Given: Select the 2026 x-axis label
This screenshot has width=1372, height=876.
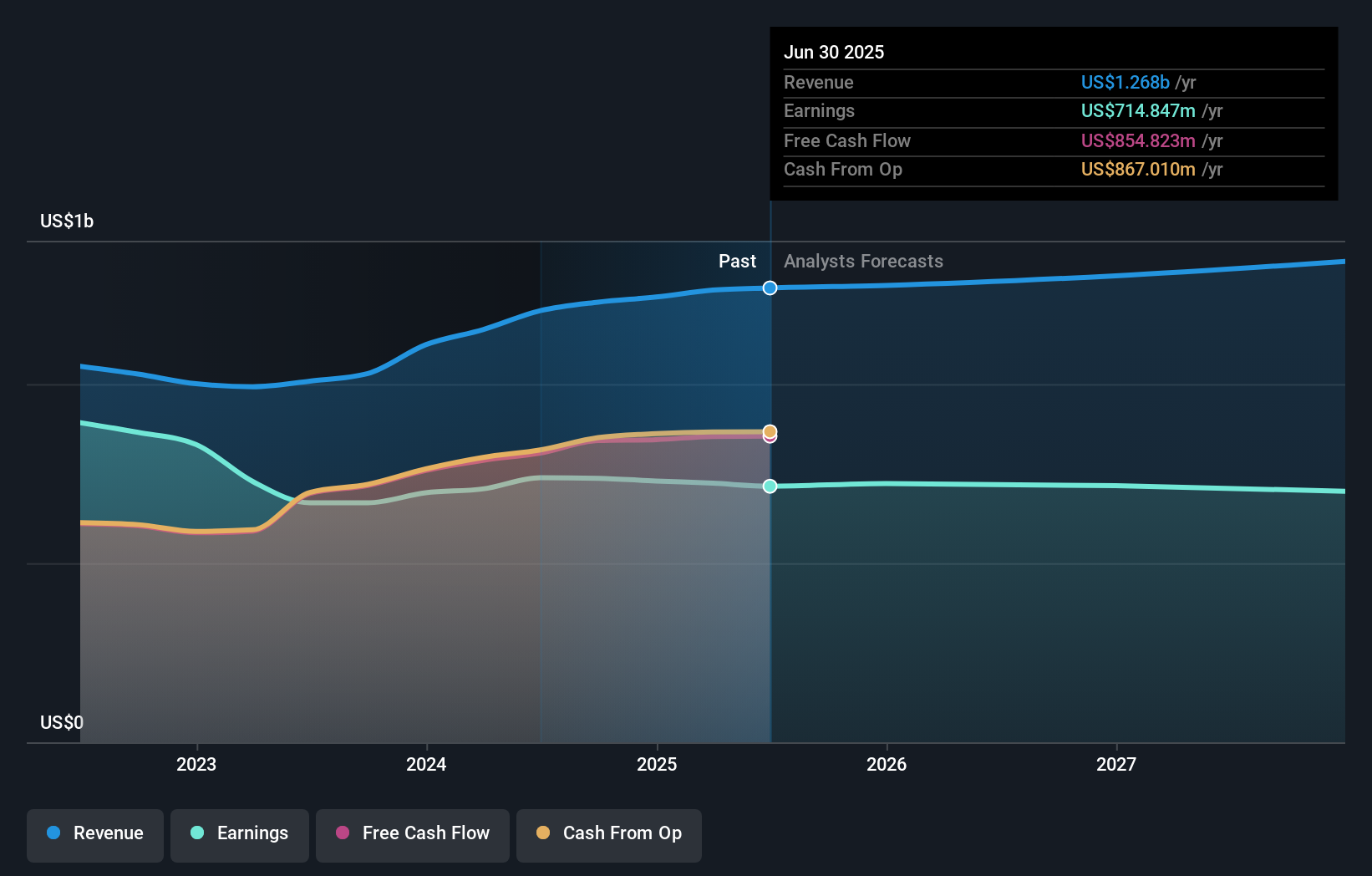Looking at the screenshot, I should point(887,764).
